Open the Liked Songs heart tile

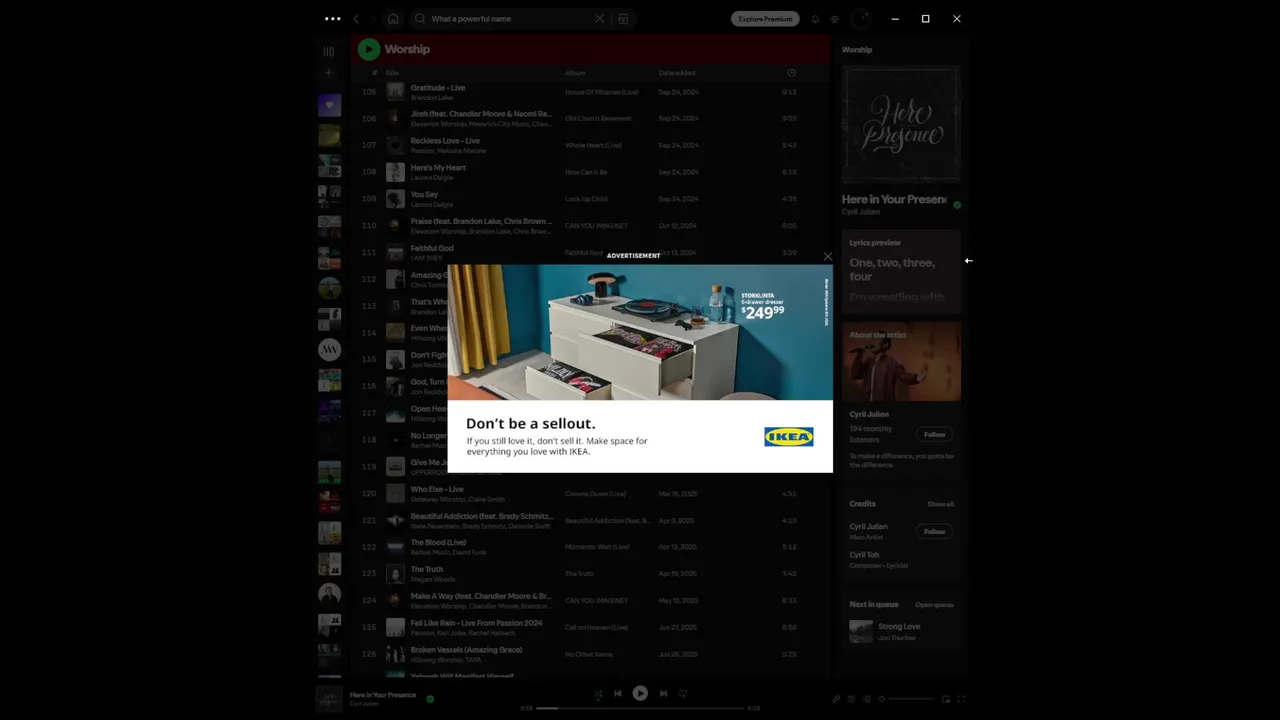pos(329,105)
